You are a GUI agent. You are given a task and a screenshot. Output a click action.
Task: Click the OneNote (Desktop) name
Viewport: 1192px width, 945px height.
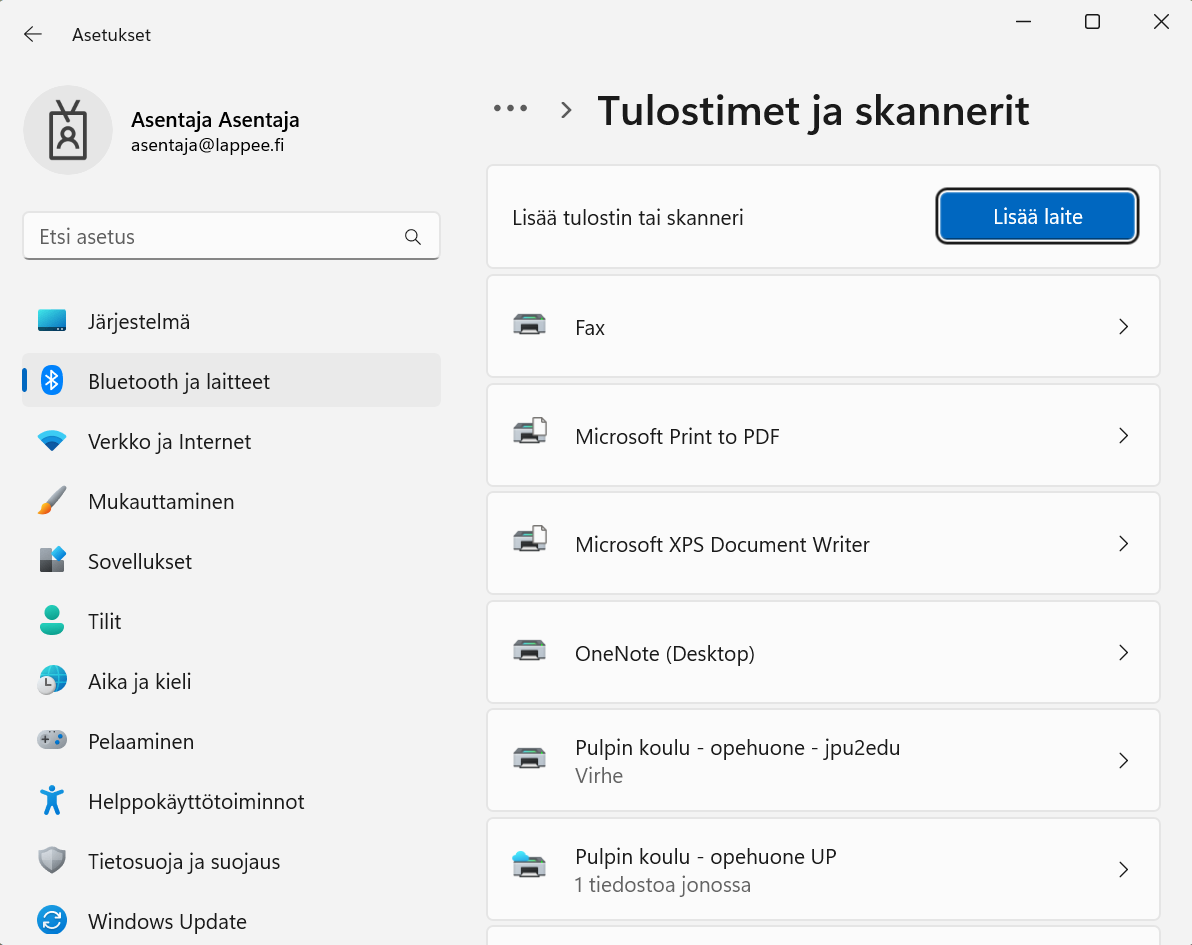[x=664, y=654]
